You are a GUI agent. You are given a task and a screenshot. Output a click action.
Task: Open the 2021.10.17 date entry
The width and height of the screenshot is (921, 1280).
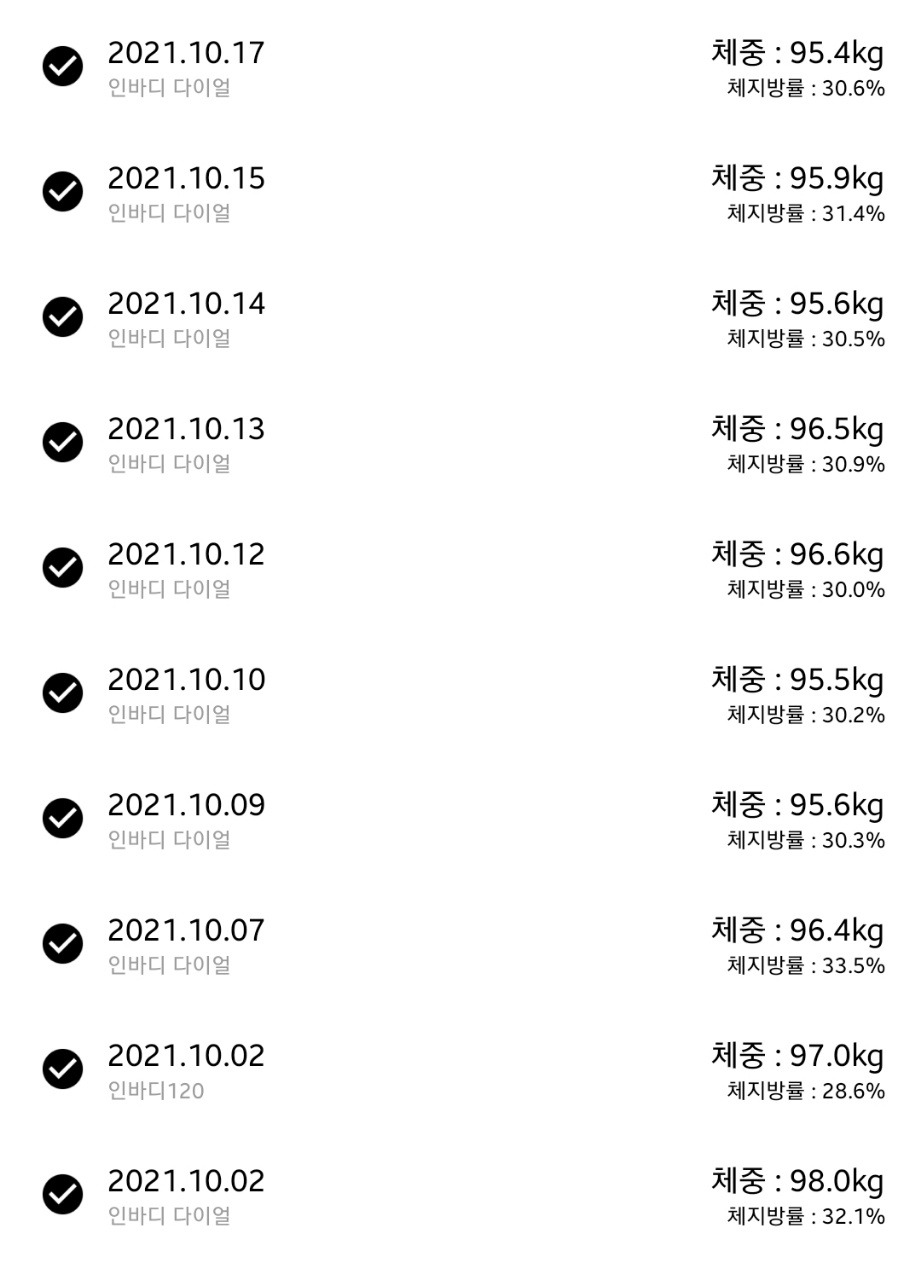click(x=186, y=53)
